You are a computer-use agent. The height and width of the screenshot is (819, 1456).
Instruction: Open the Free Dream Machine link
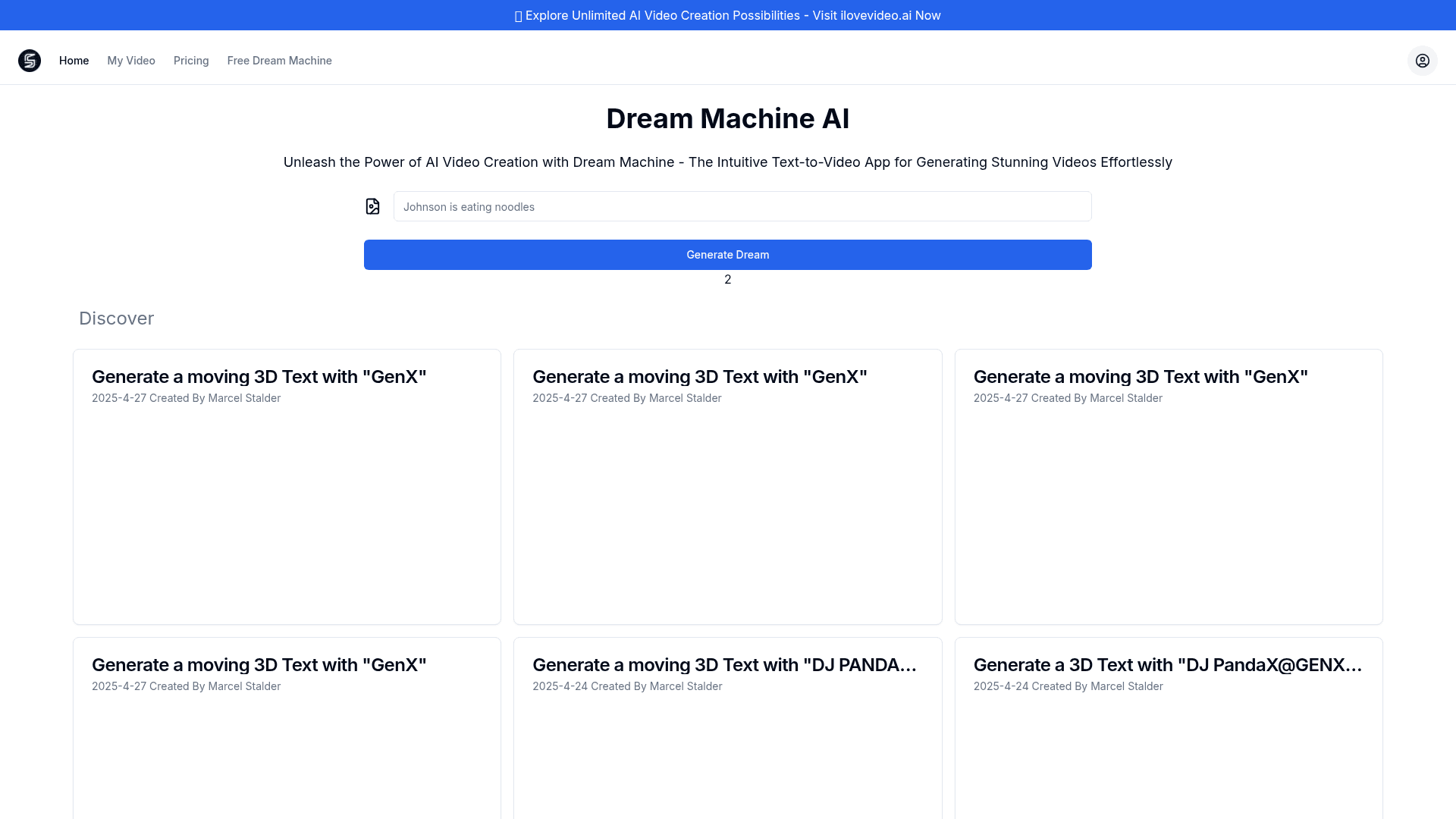point(279,61)
